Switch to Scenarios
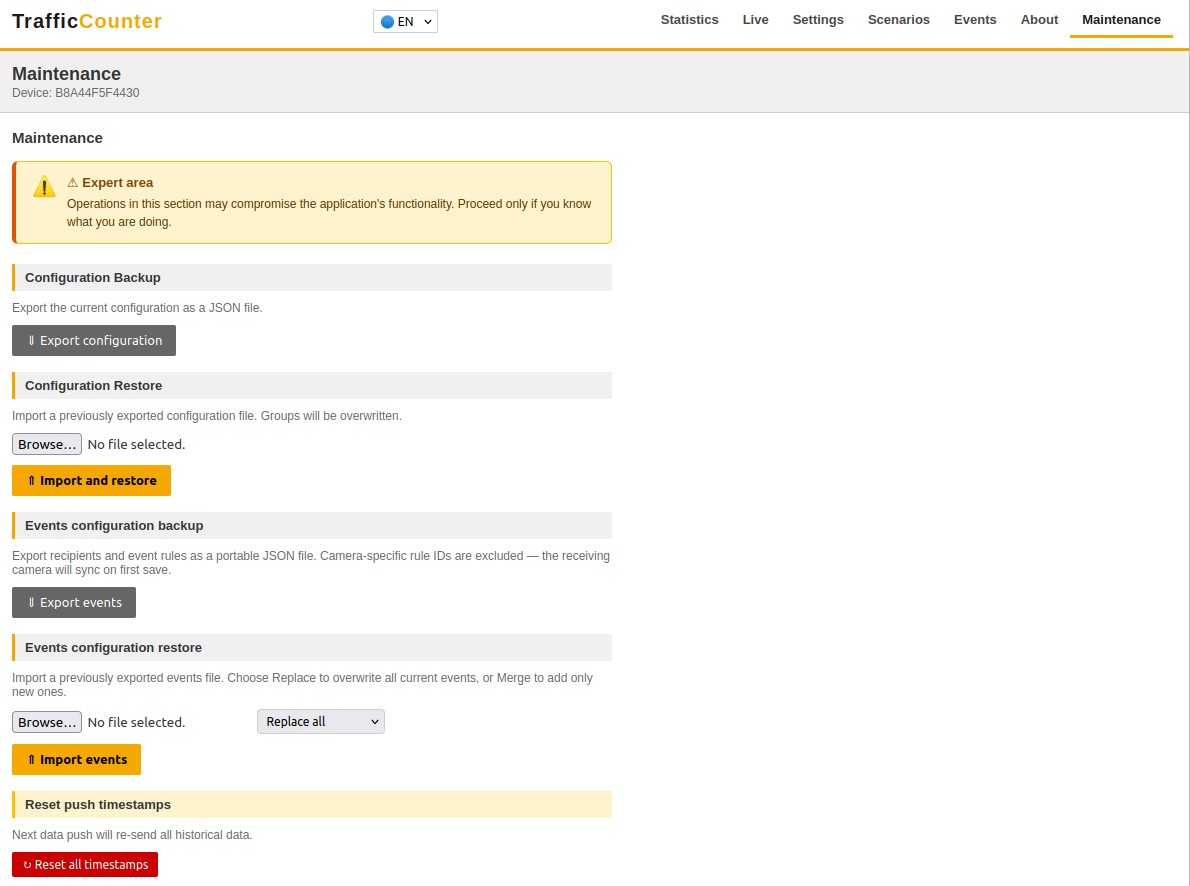Image resolution: width=1190 pixels, height=886 pixels. click(x=899, y=20)
